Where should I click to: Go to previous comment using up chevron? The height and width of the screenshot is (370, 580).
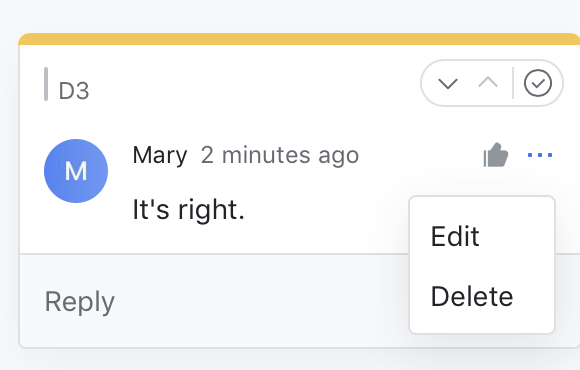pos(488,82)
